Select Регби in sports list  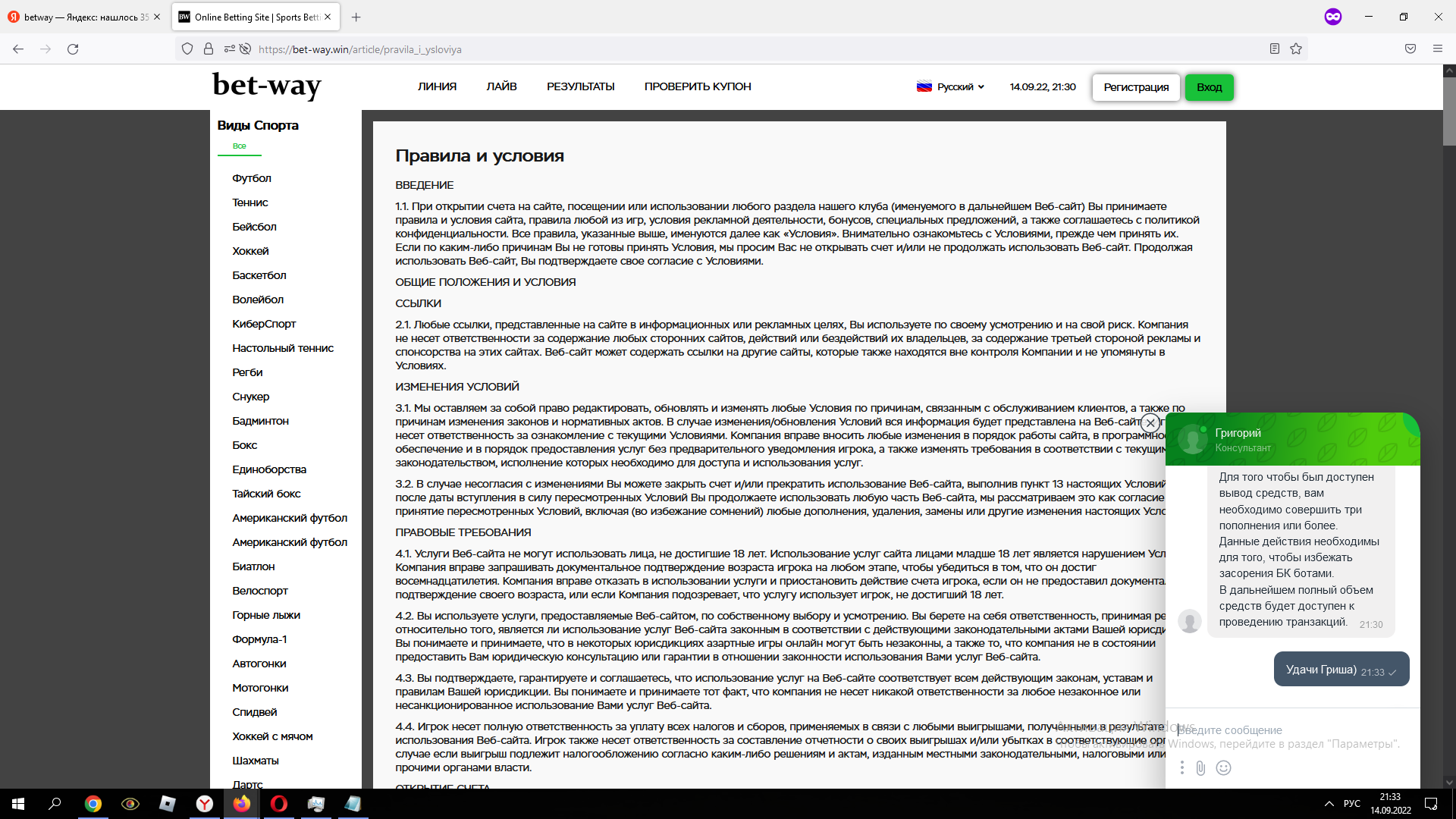[x=247, y=372]
